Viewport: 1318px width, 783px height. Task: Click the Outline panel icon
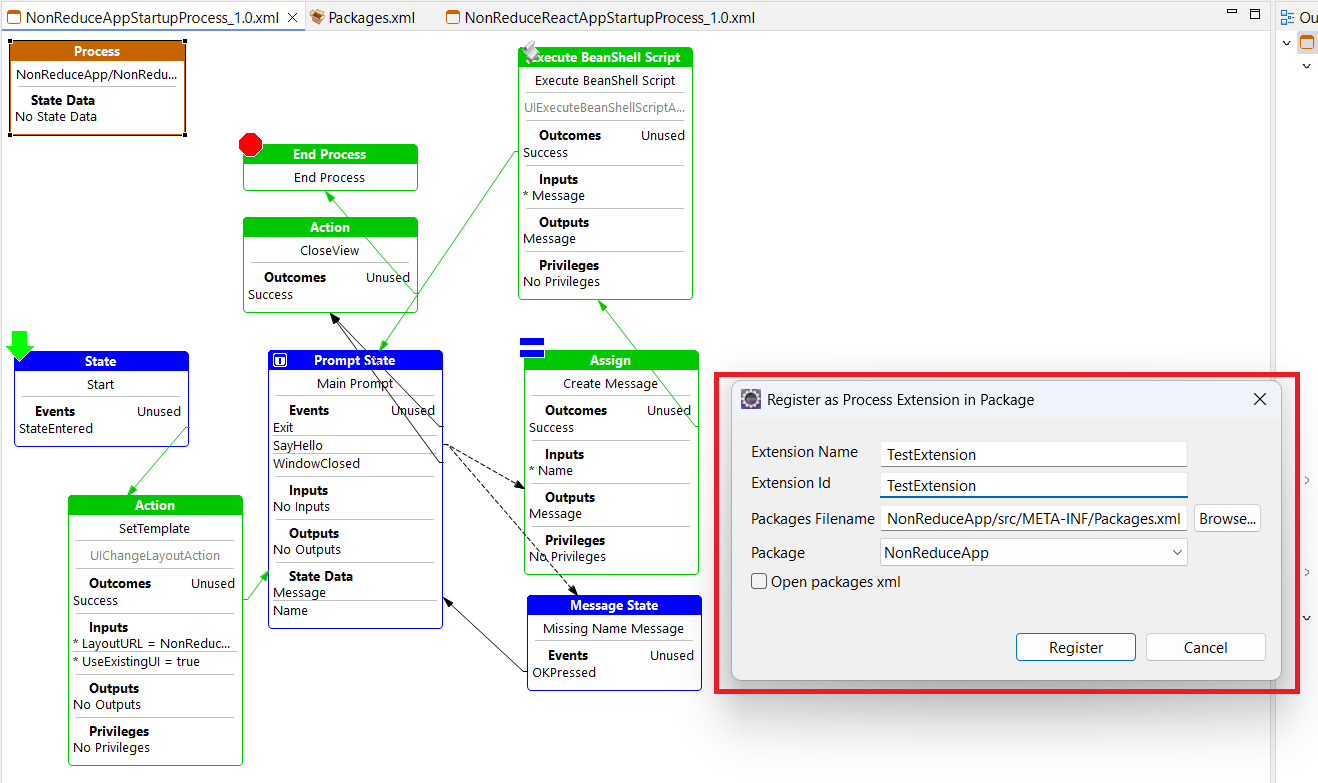[1288, 17]
